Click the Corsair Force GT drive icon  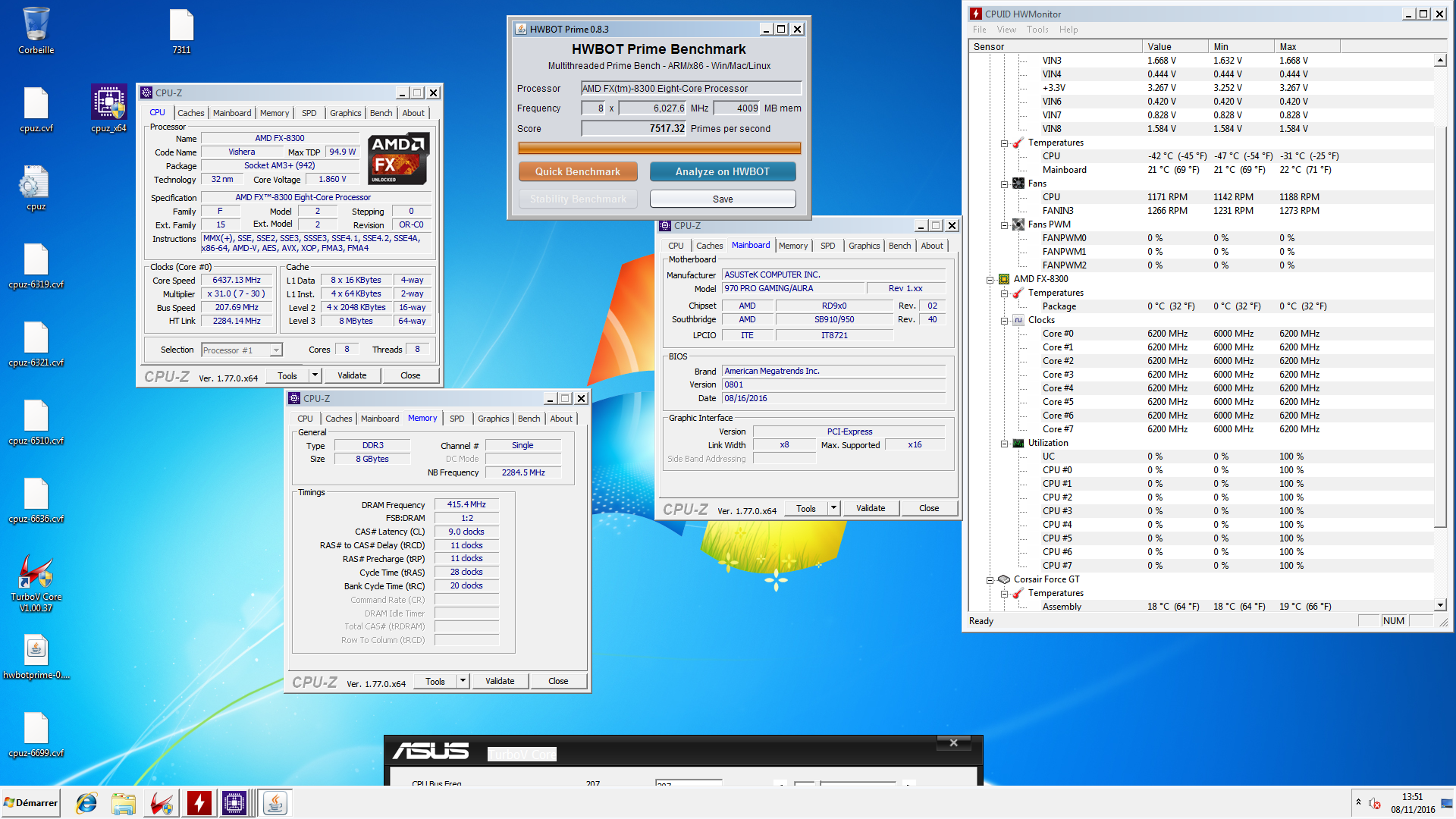(x=1004, y=579)
